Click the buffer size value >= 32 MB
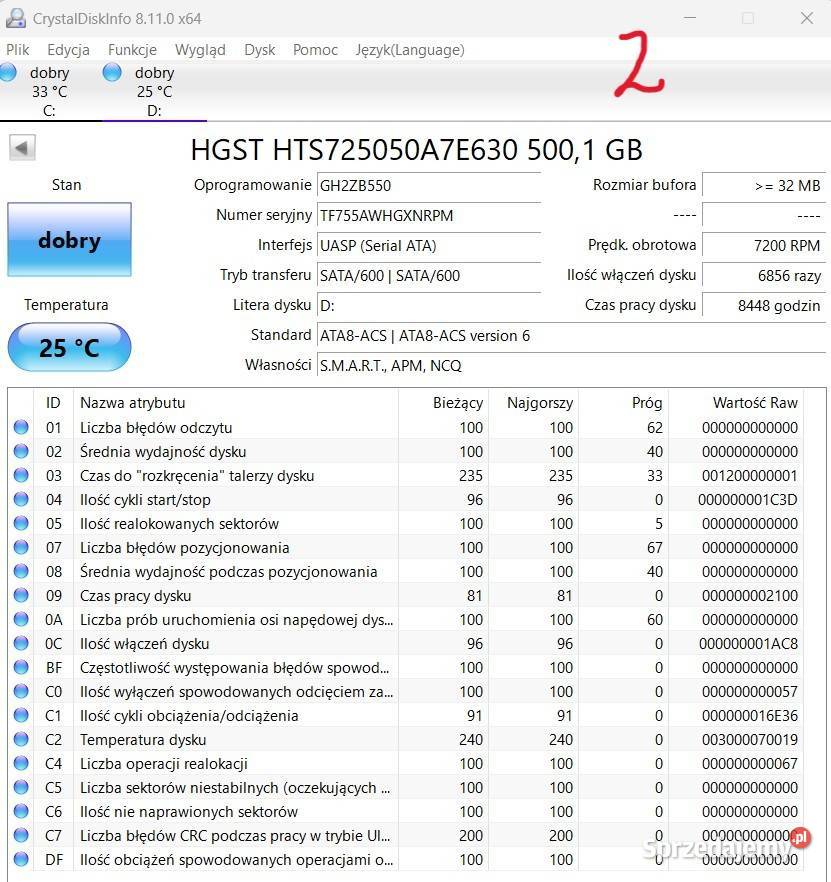Viewport: 831px width, 882px height. 763,186
